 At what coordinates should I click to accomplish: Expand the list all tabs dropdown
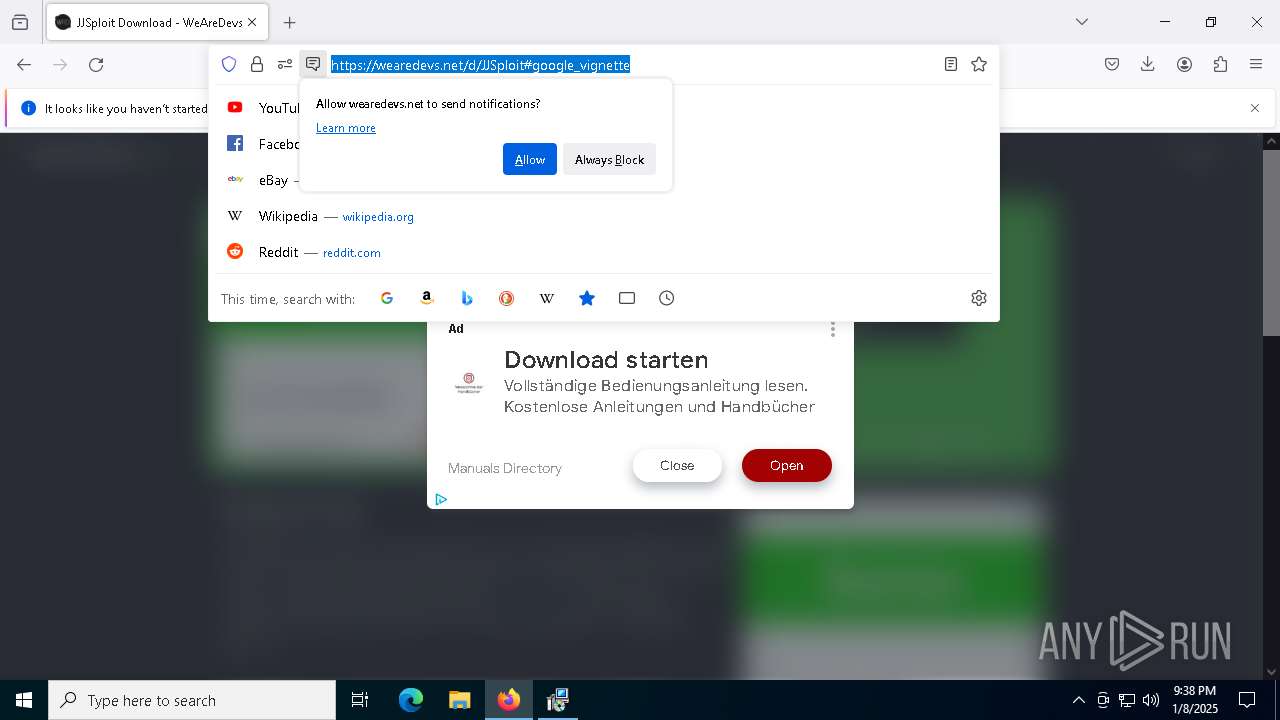coord(1081,22)
